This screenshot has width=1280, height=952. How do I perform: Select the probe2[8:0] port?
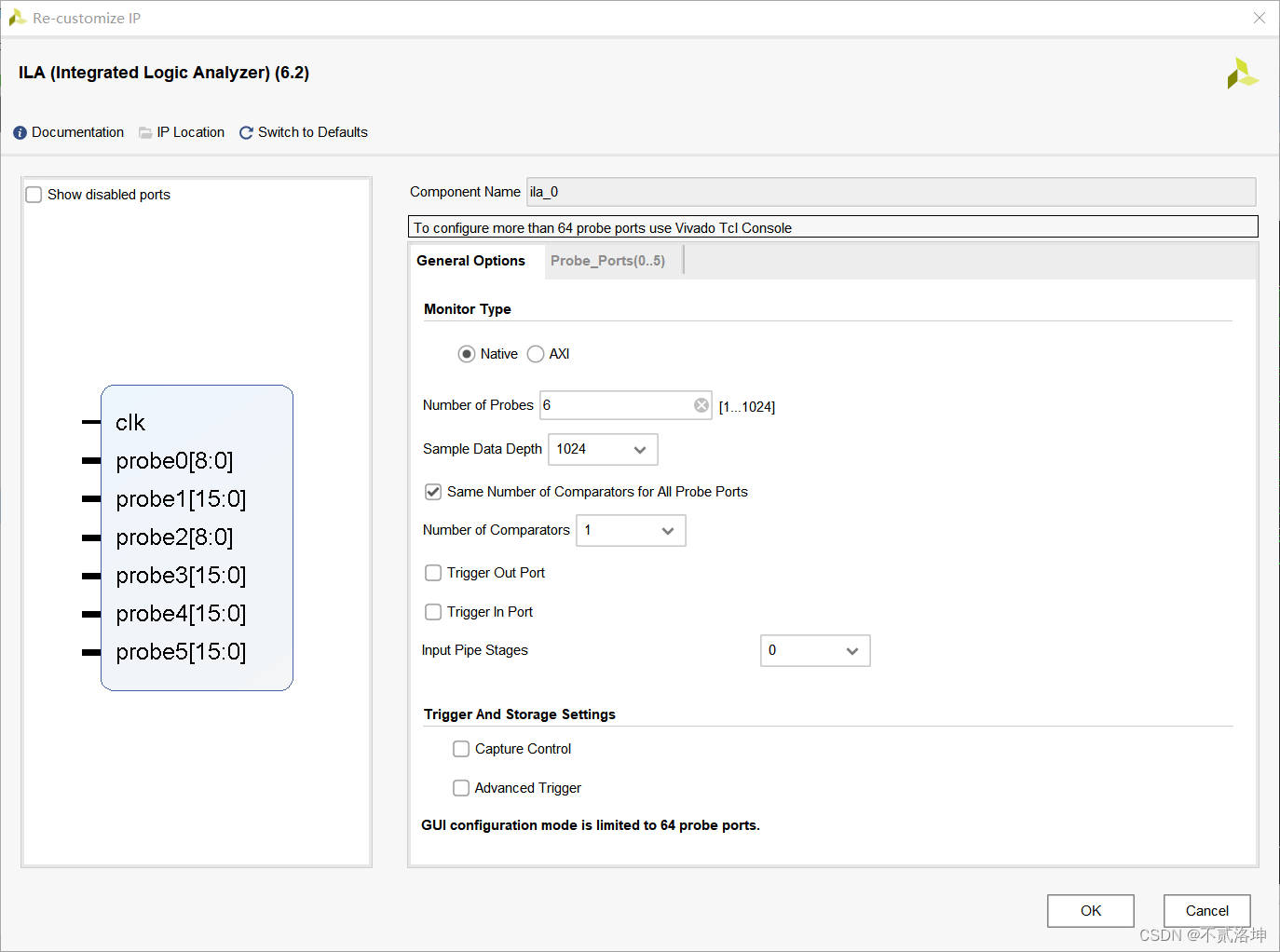point(175,537)
